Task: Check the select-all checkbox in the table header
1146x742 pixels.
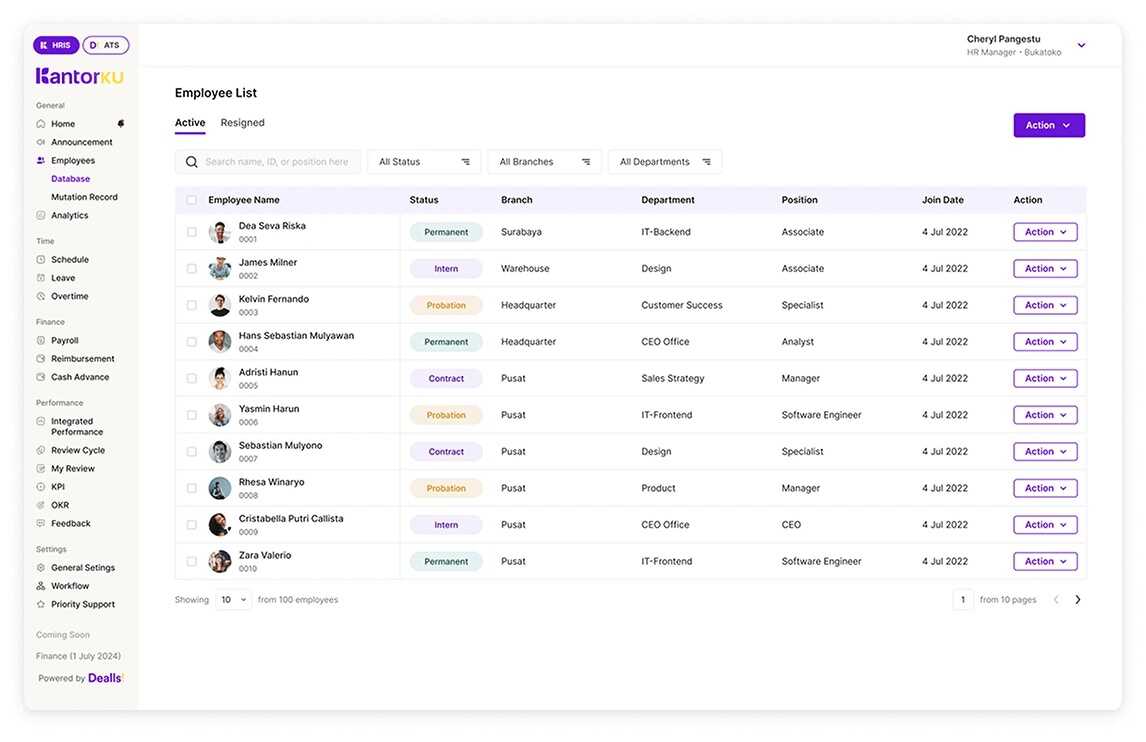Action: coord(191,199)
